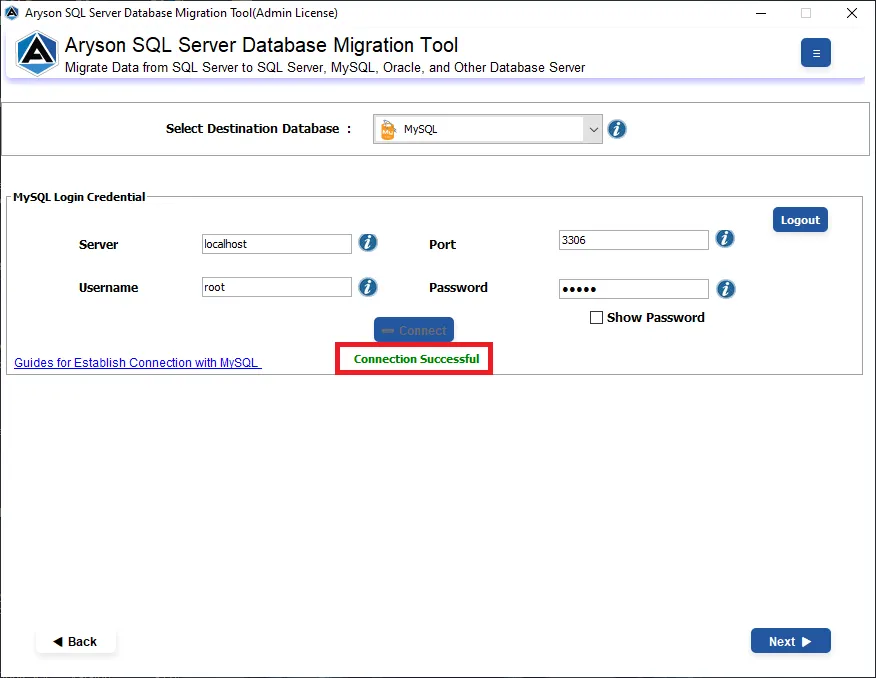The height and width of the screenshot is (678, 876).
Task: Click the Password input field
Action: [634, 289]
